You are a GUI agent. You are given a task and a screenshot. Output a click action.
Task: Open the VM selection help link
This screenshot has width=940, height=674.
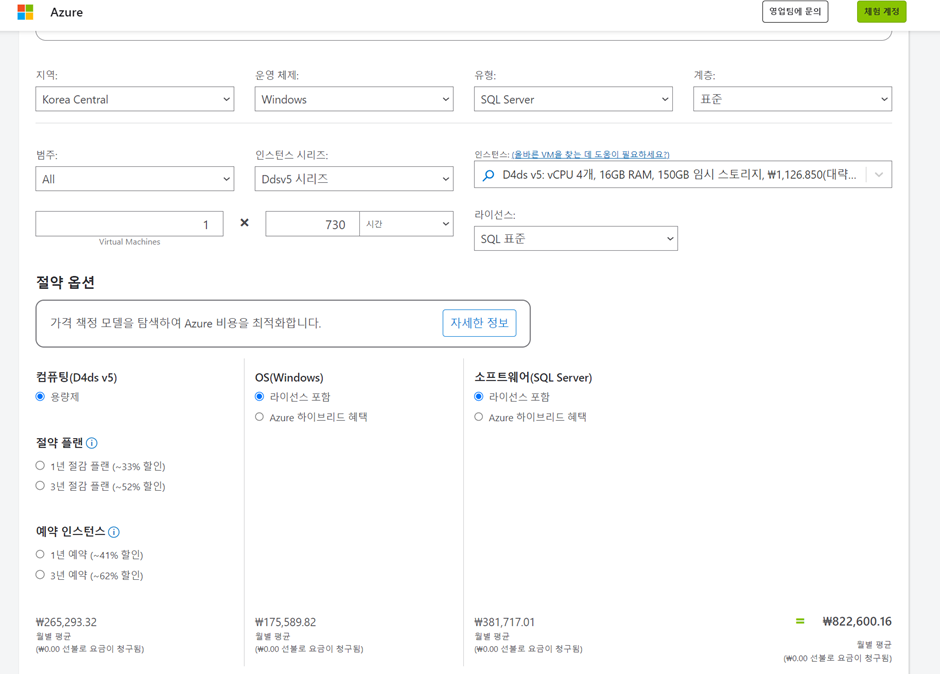[590, 155]
